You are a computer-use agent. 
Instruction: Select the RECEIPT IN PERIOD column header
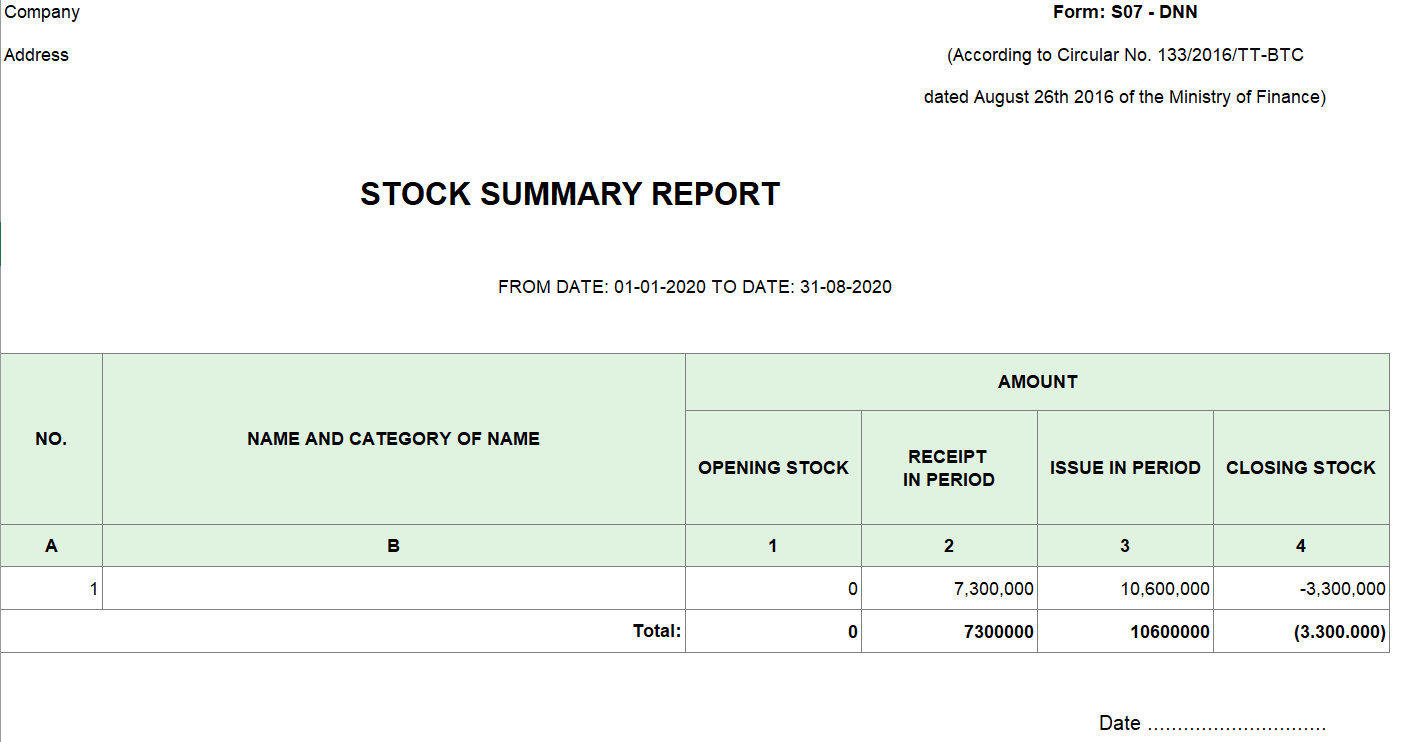coord(949,468)
